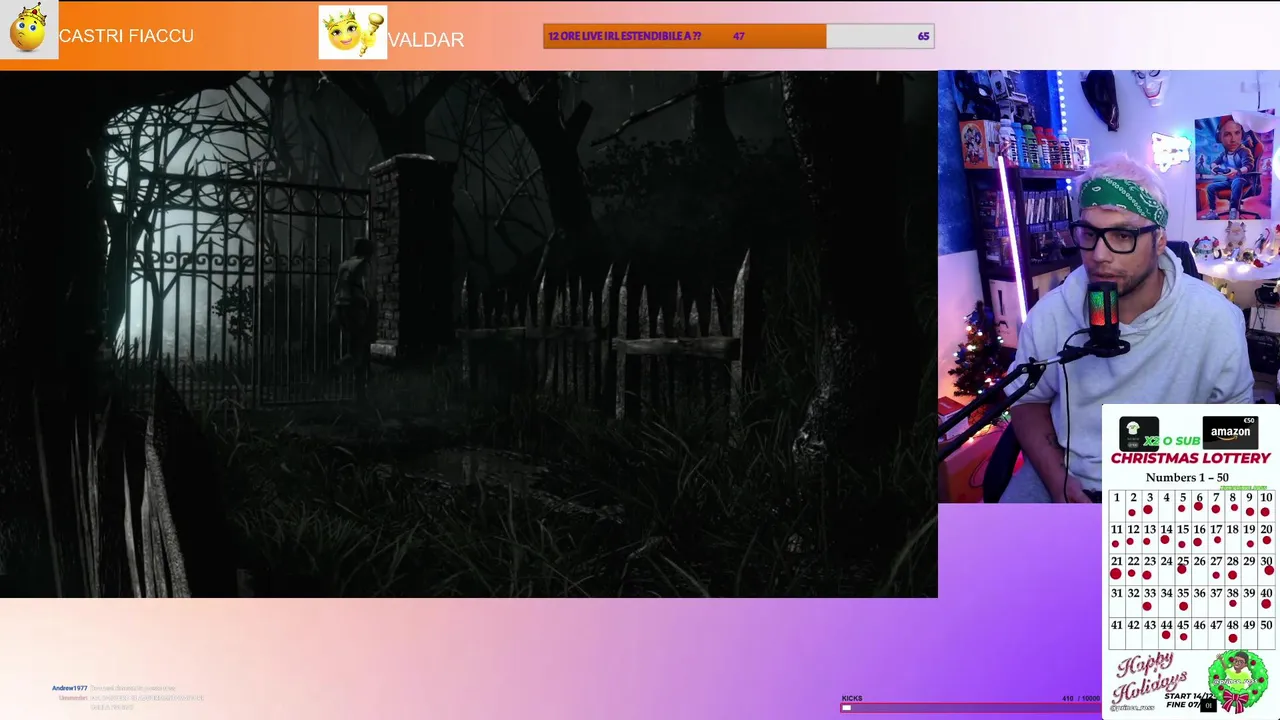Viewport: 1280px width, 720px height.
Task: Click lottery number 18 cell
Action: pos(1233,538)
